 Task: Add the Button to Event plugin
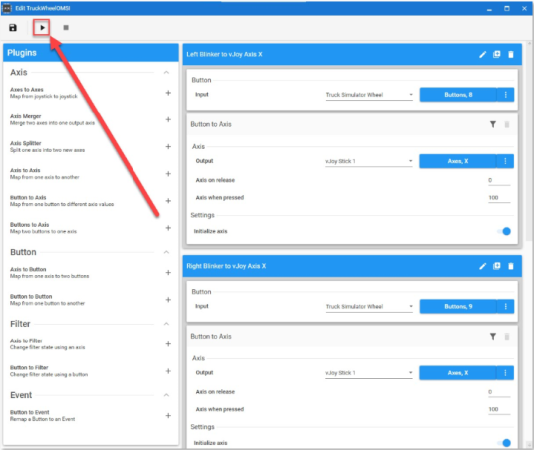click(x=168, y=416)
